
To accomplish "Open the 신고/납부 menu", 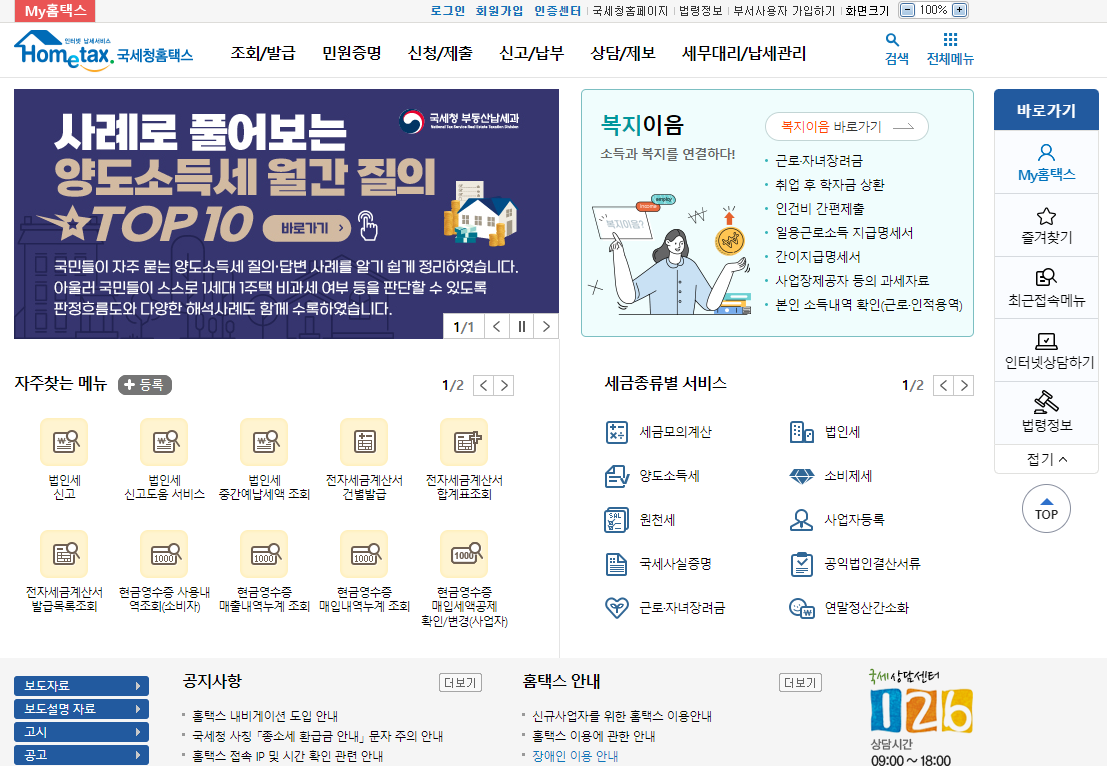I will (532, 53).
